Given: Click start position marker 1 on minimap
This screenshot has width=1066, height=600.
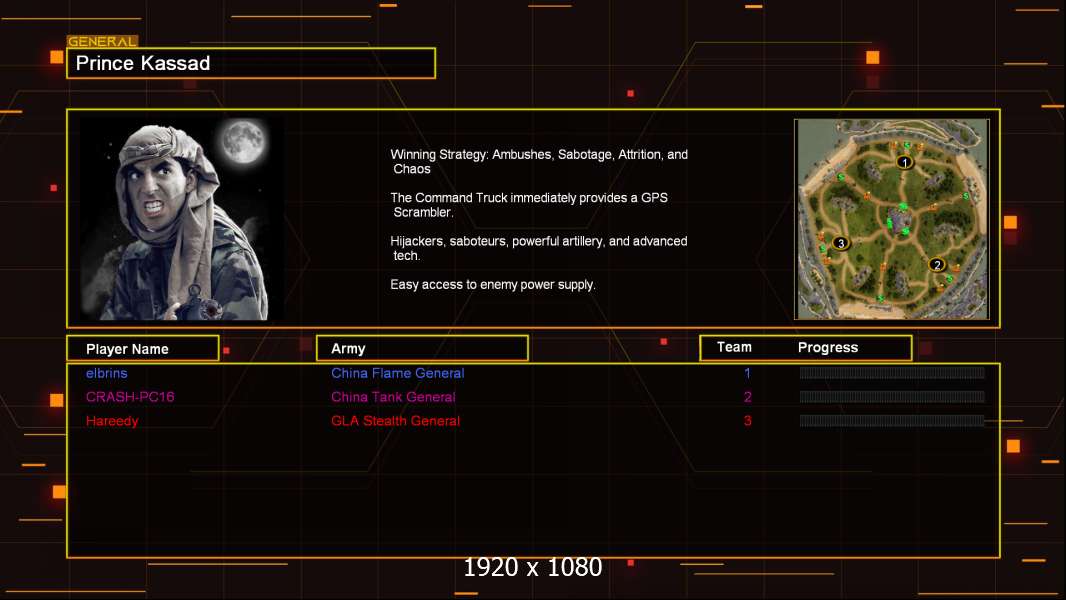Looking at the screenshot, I should point(904,162).
